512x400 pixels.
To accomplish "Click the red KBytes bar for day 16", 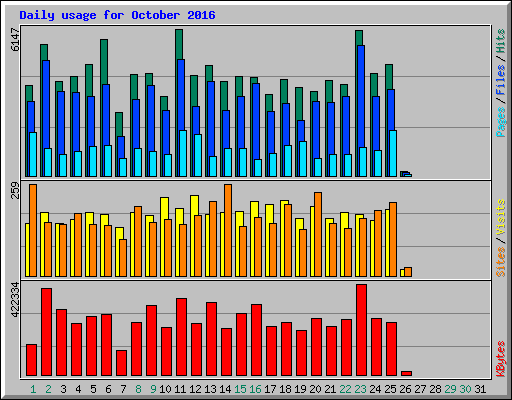I will 256,340.
